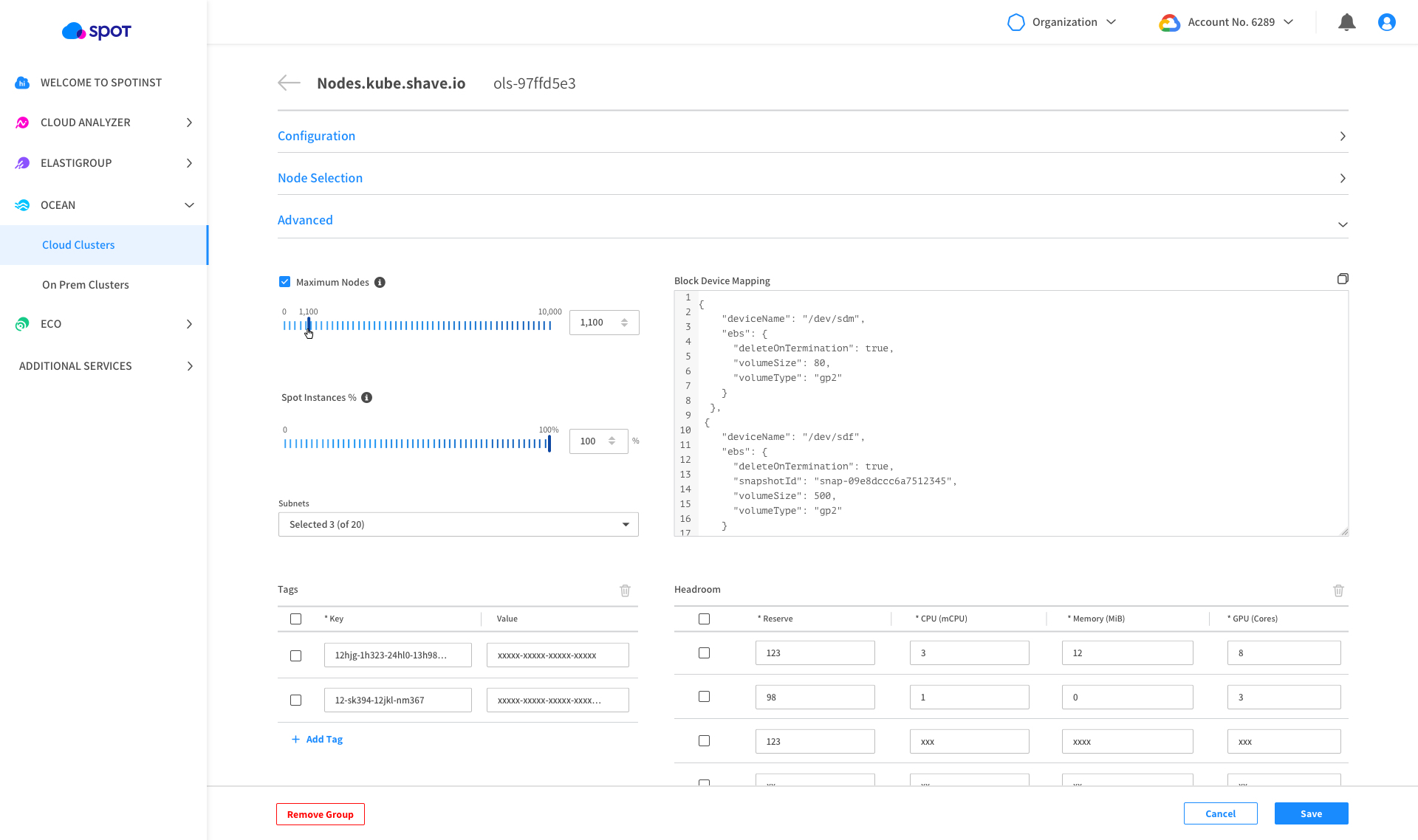1418x840 pixels.
Task: Click the Remove Group button
Action: point(320,814)
